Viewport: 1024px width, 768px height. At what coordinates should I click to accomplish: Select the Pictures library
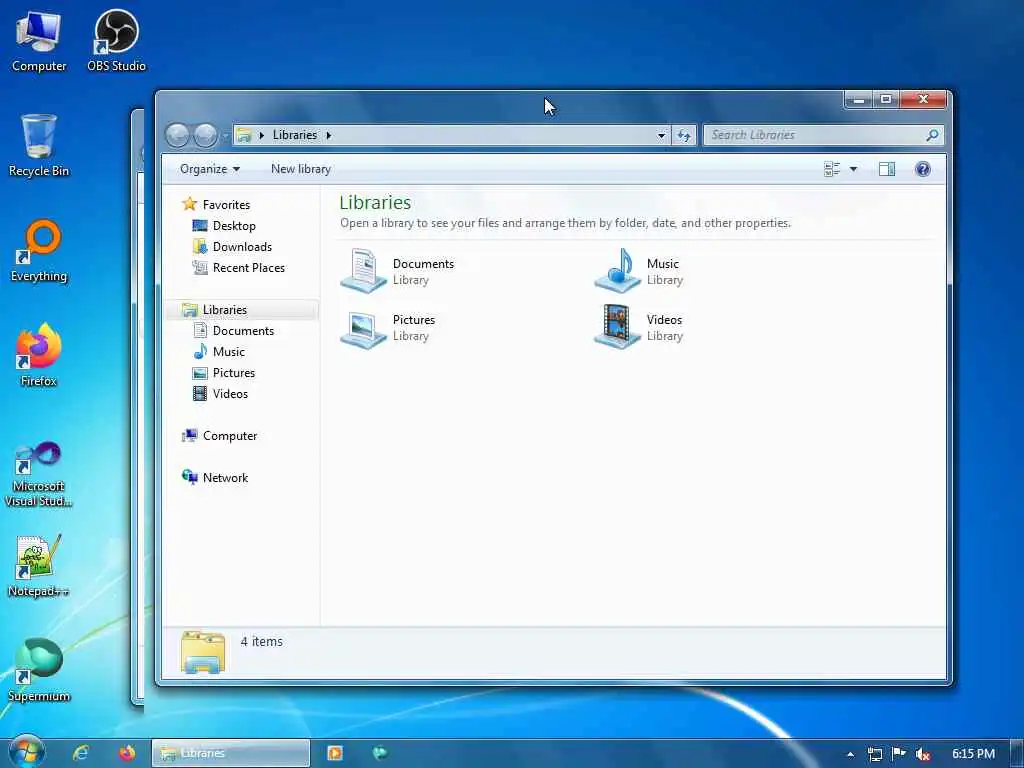388,327
